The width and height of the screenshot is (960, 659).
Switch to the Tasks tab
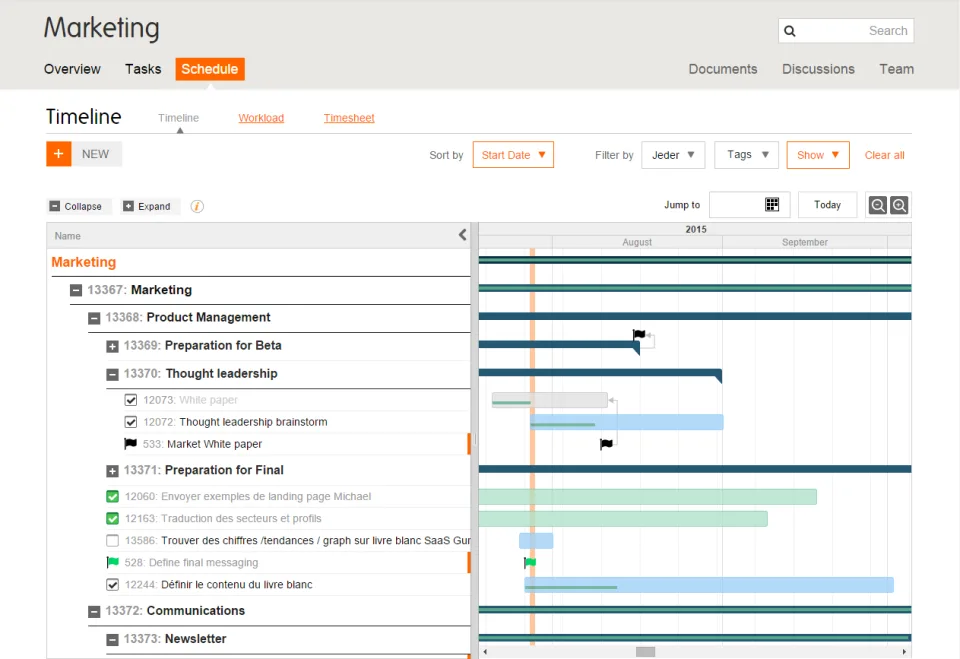click(143, 69)
